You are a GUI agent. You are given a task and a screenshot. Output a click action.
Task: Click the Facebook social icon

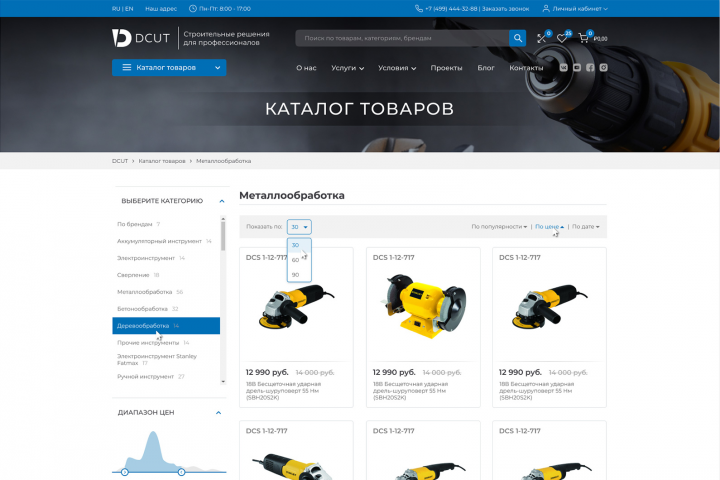point(590,68)
